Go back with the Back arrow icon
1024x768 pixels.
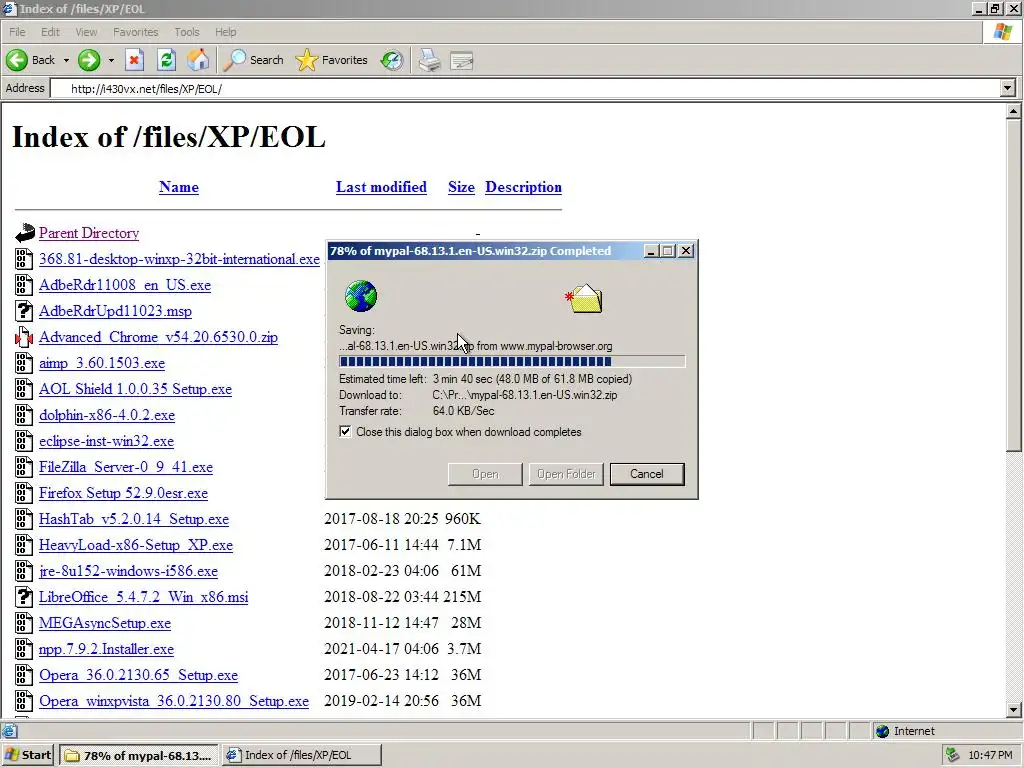click(x=18, y=60)
